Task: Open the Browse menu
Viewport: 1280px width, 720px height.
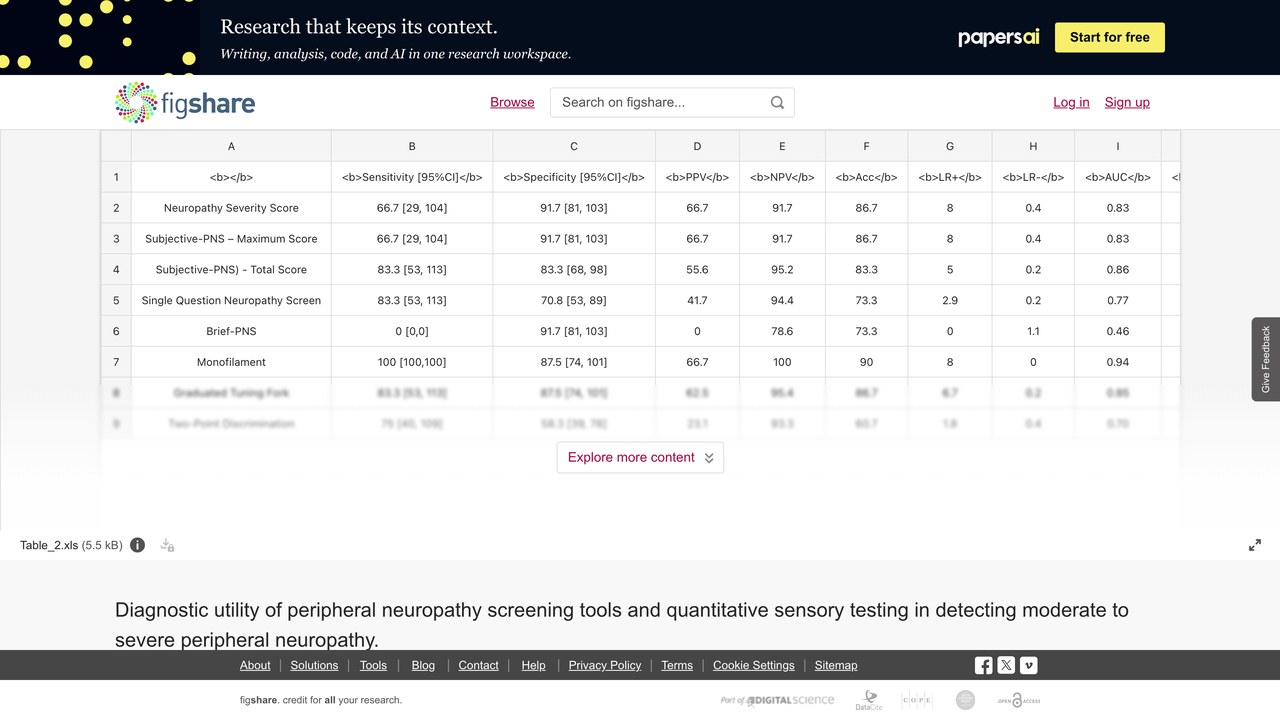Action: coord(512,102)
